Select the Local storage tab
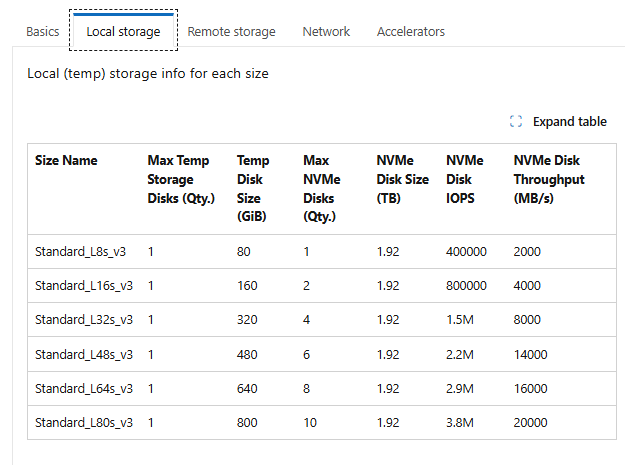The image size is (625, 465). pos(123,31)
